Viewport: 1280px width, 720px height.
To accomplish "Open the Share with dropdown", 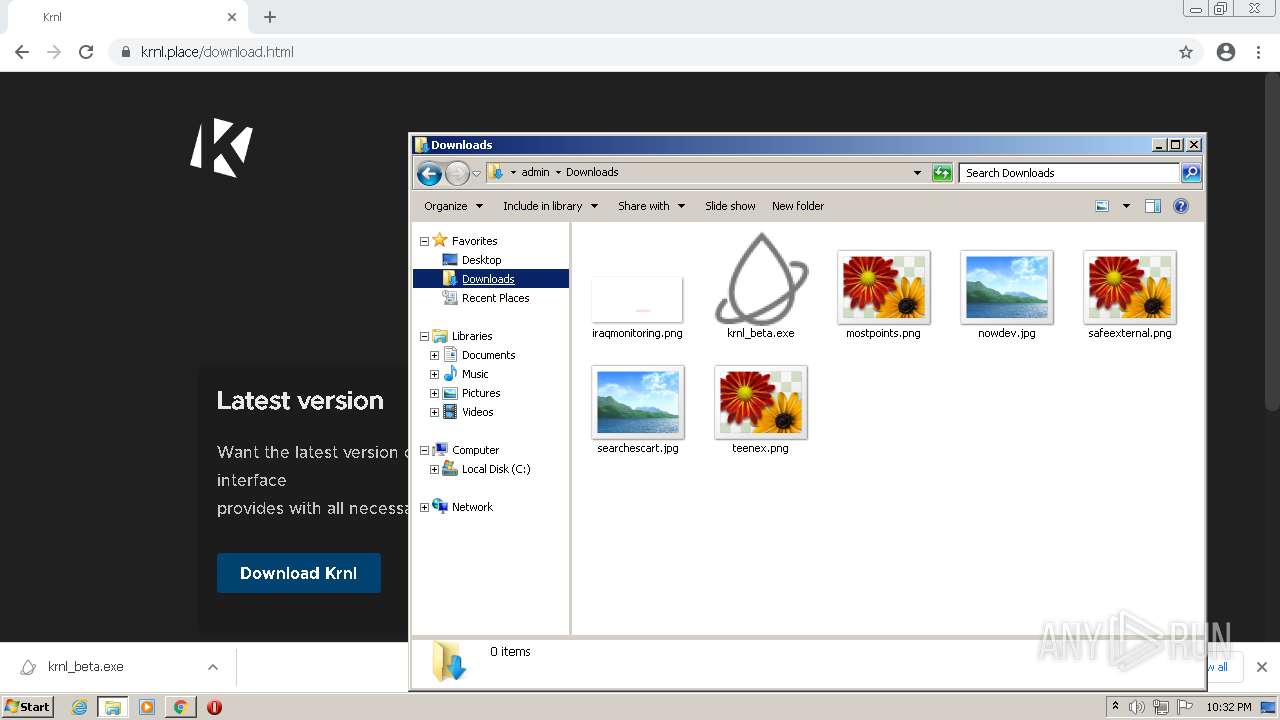I will pyautogui.click(x=651, y=206).
